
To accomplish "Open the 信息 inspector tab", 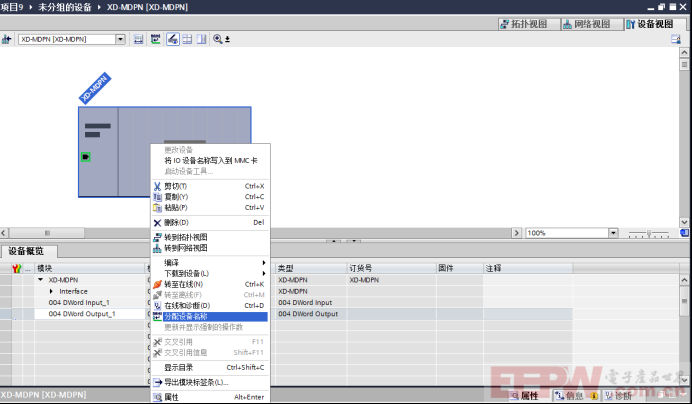I will coord(576,396).
